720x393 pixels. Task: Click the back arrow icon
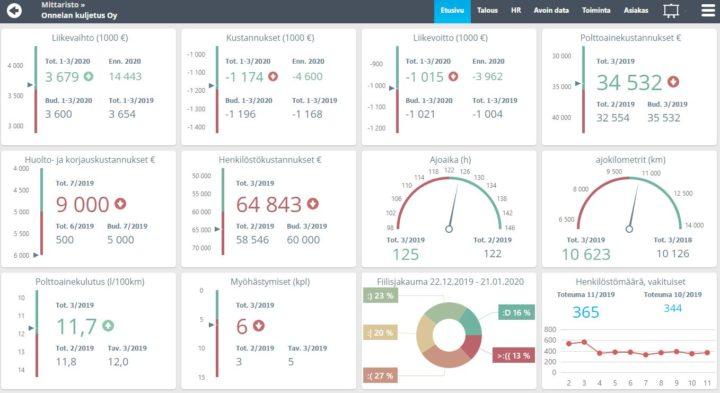coord(14,10)
